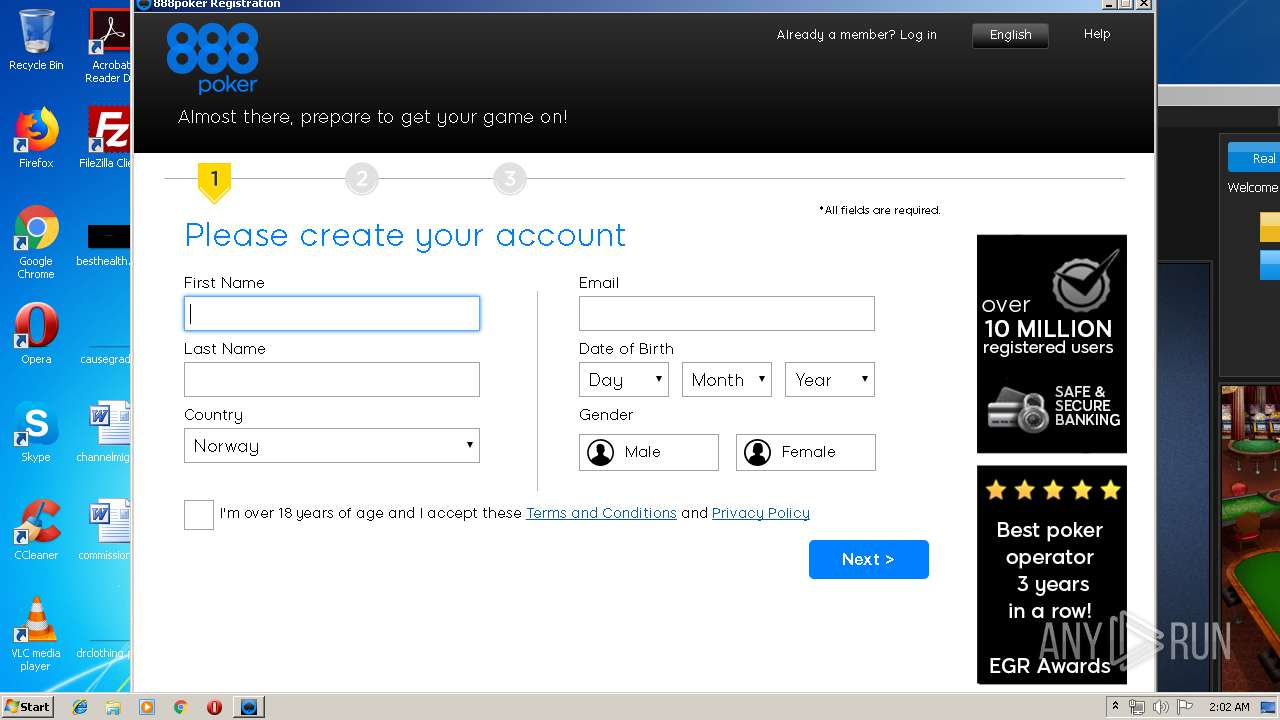Click the 888poker logo

(x=213, y=59)
